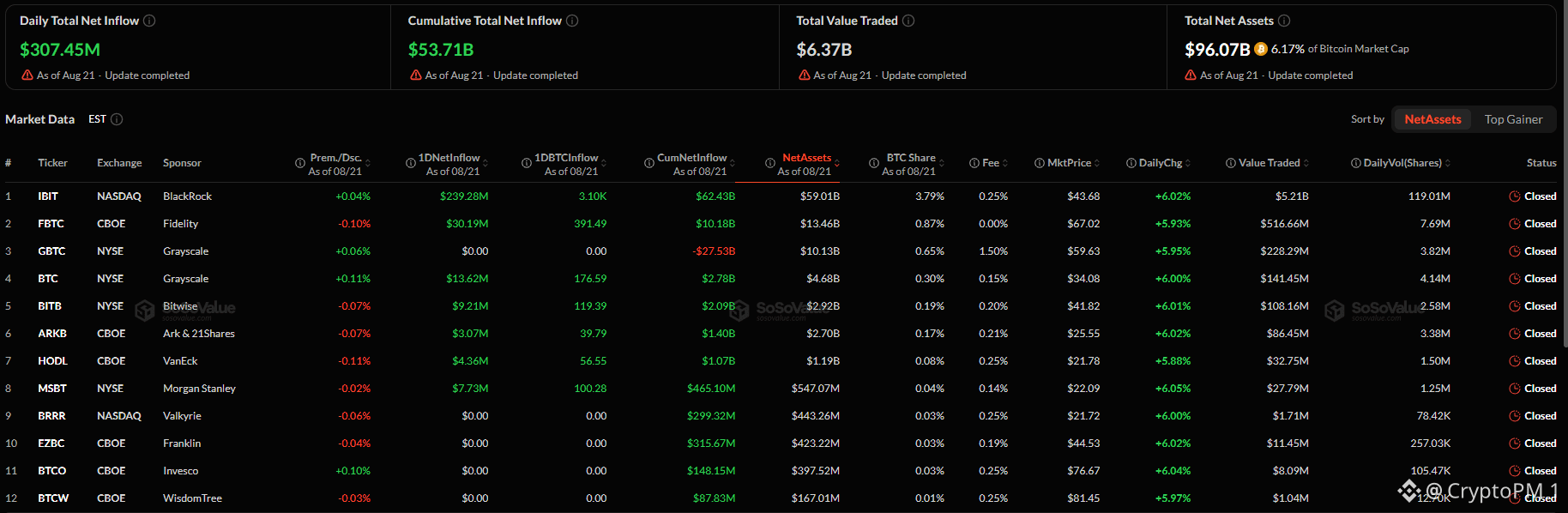Sort table by CumNetInflow column arrows
This screenshot has height=513, width=1568.
click(733, 163)
